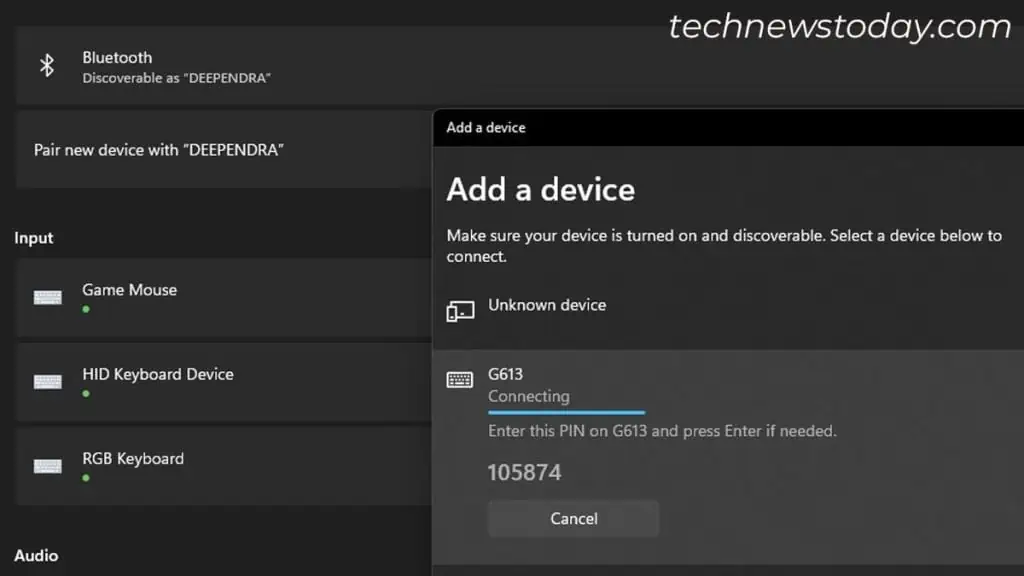Click the Audio section heading
Screen dimensions: 1024x576
[x=36, y=555]
